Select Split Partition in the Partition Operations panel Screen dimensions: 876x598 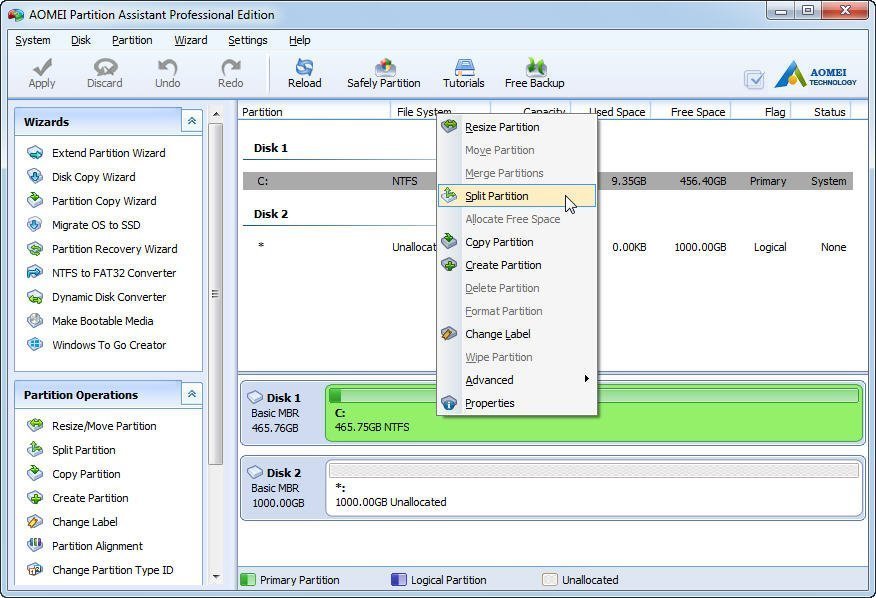(83, 450)
